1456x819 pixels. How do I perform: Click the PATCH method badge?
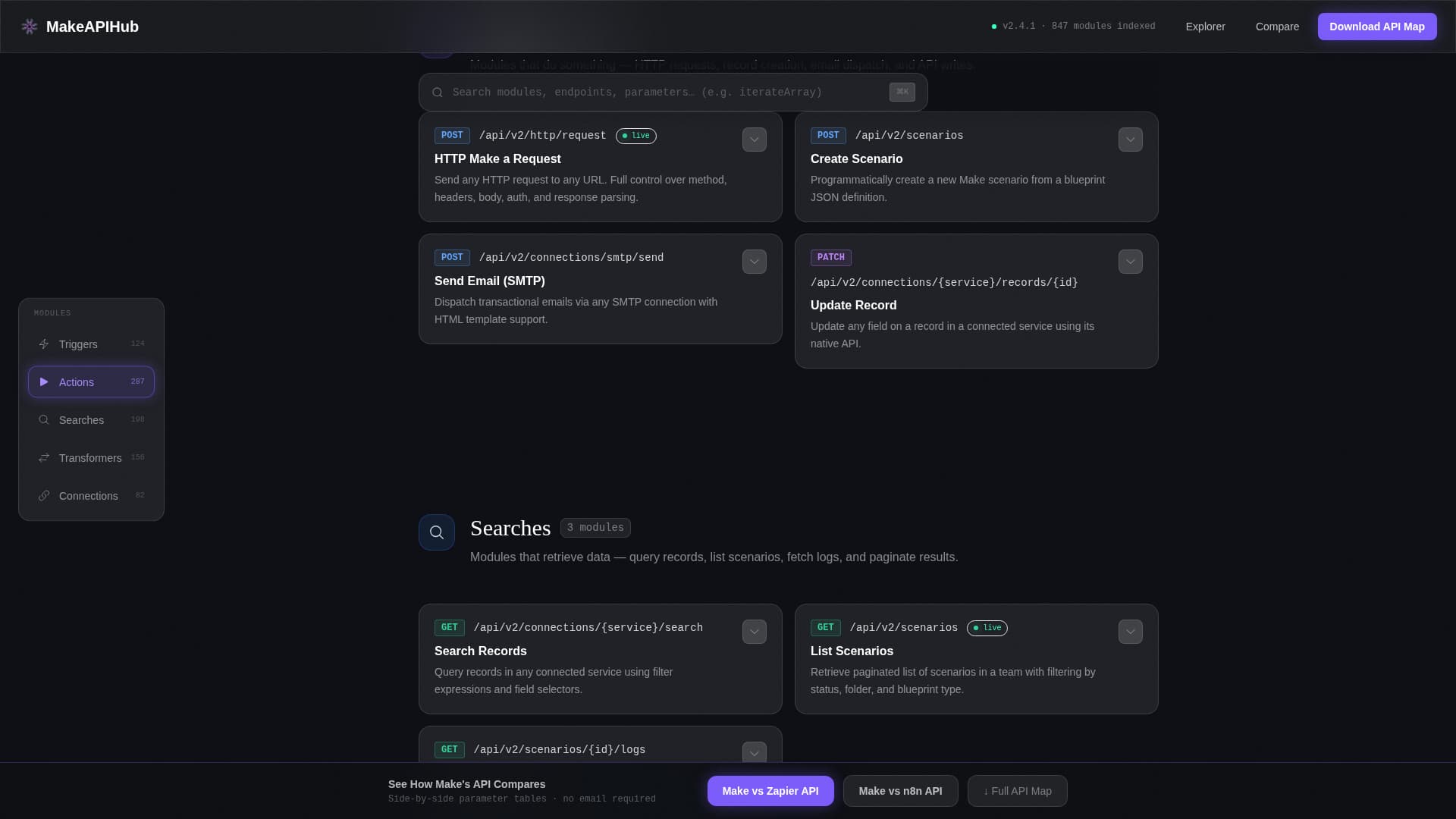point(830,258)
